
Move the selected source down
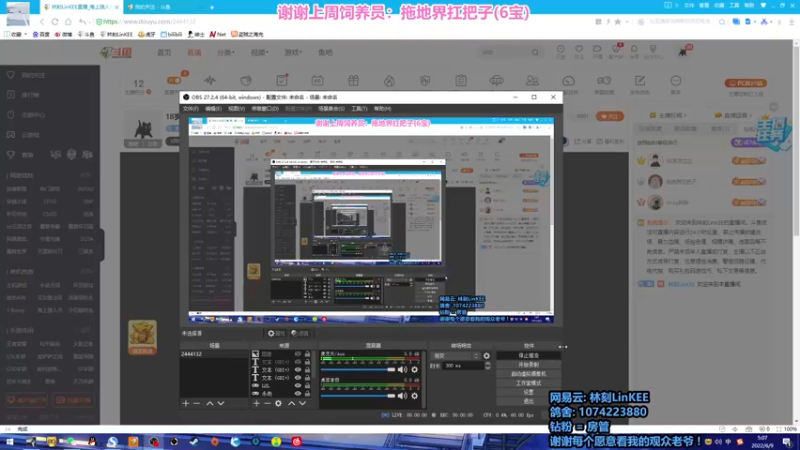coord(303,404)
